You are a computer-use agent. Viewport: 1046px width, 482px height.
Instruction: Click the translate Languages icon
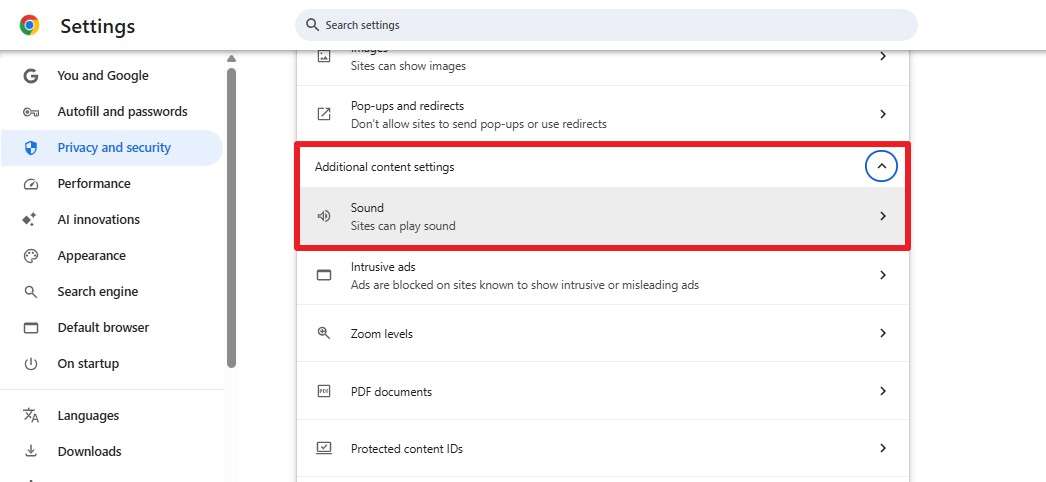point(31,415)
